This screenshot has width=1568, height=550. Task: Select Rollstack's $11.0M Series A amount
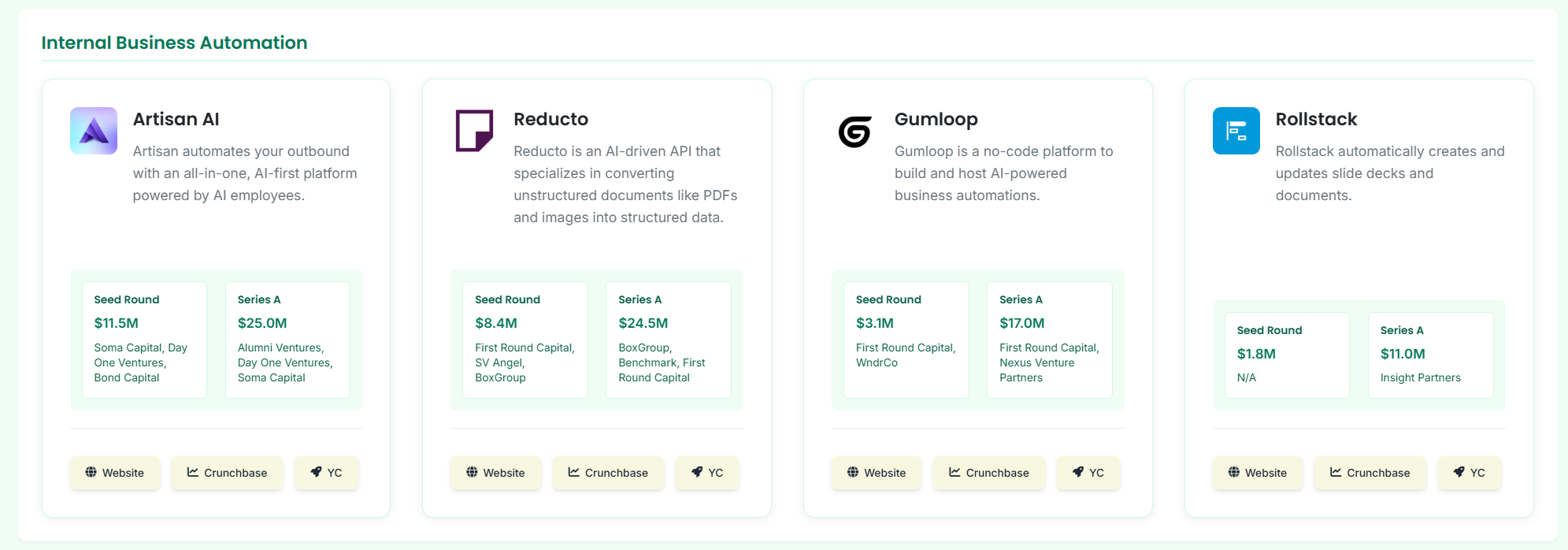tap(1403, 354)
